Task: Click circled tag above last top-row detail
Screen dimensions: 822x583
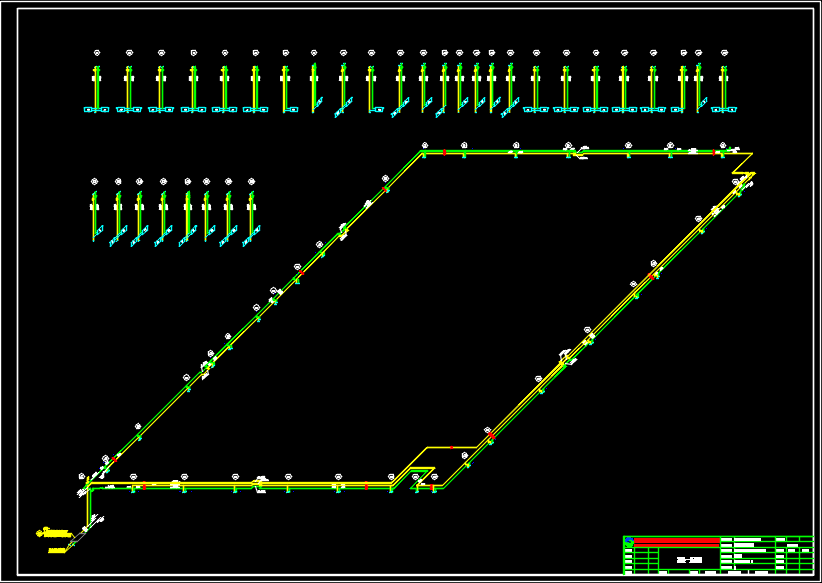Action: 724,52
